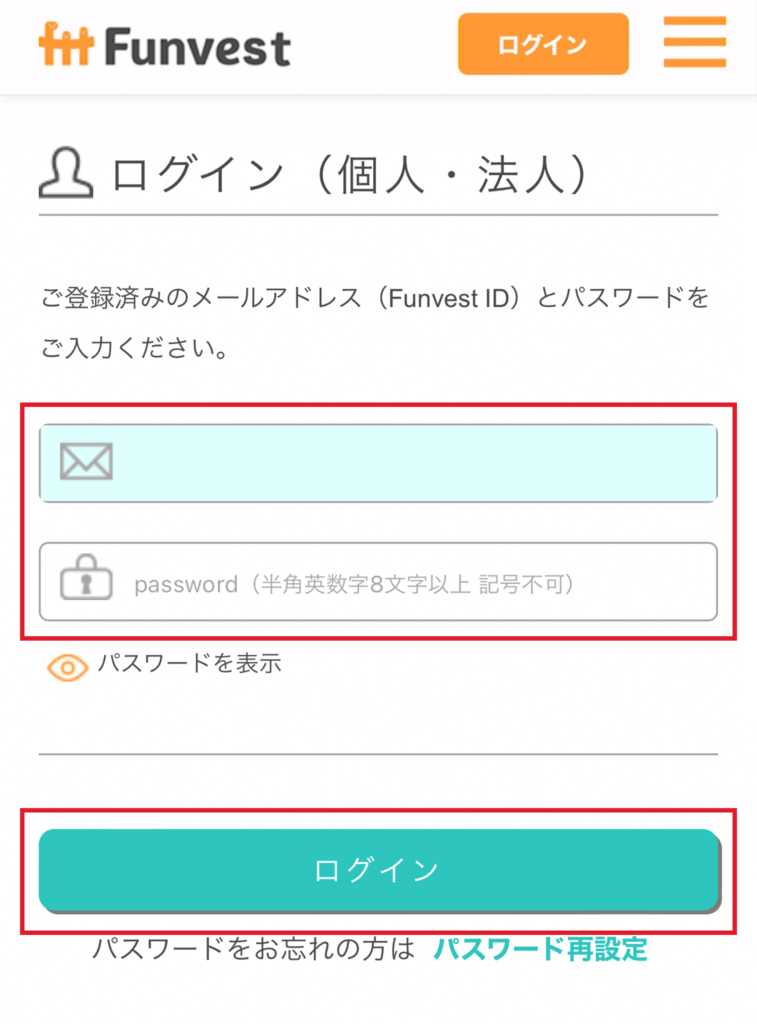Click the padlock icon in password field
Image resolution: width=757 pixels, height=1024 pixels.
click(86, 581)
